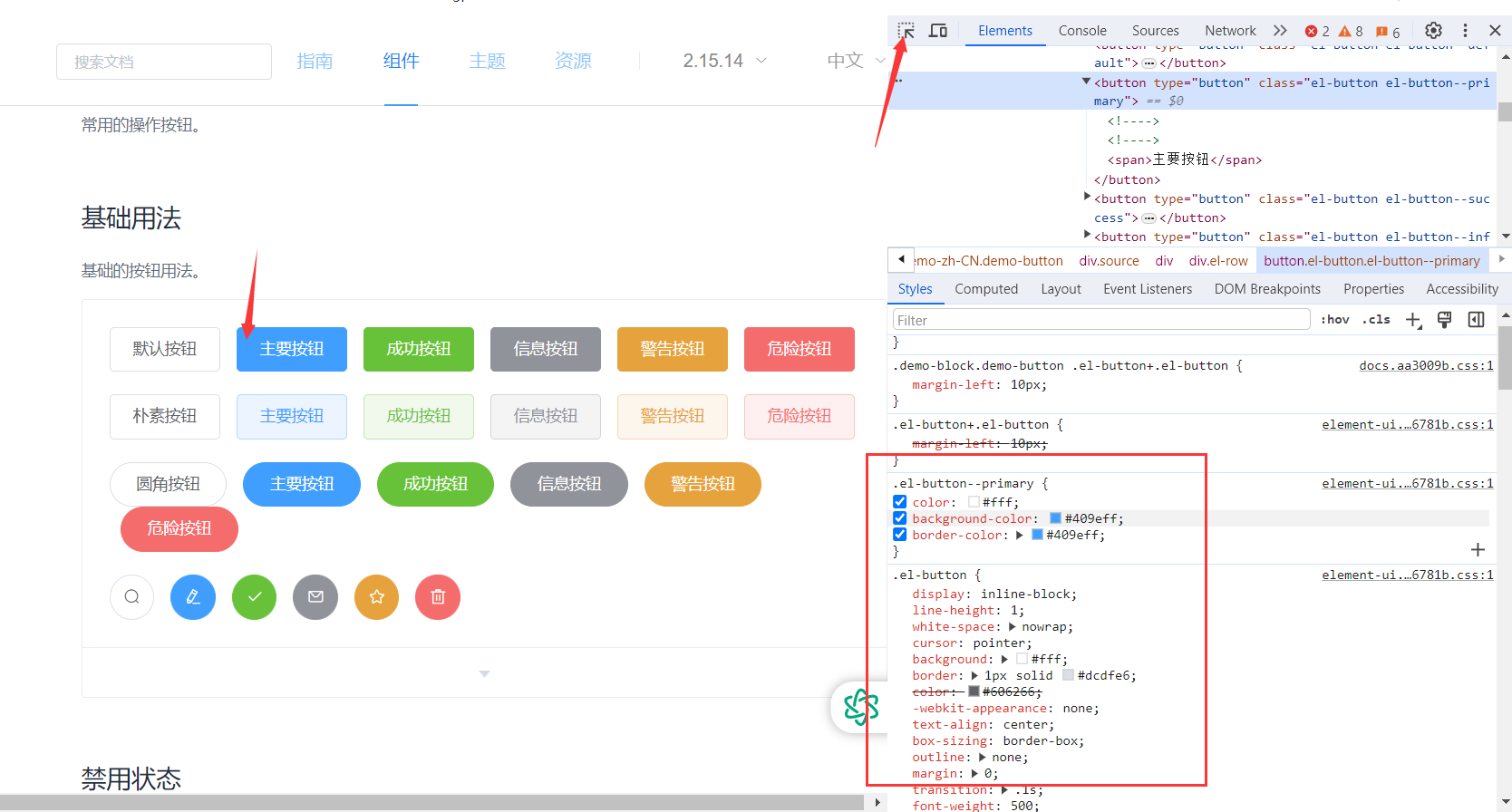Close the DevTools panel
The image size is (1512, 812).
point(1495,31)
